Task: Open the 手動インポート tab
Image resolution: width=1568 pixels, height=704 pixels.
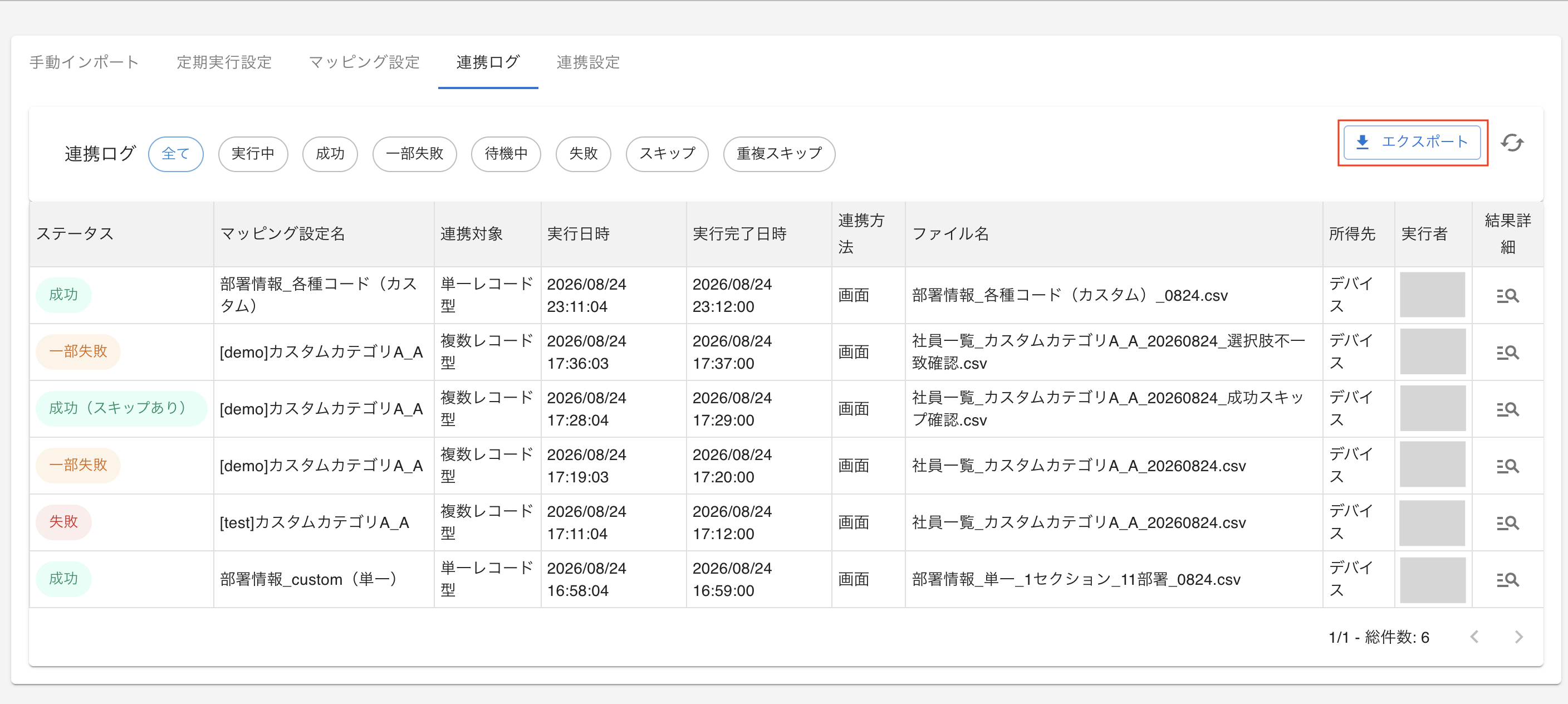Action: (x=85, y=62)
